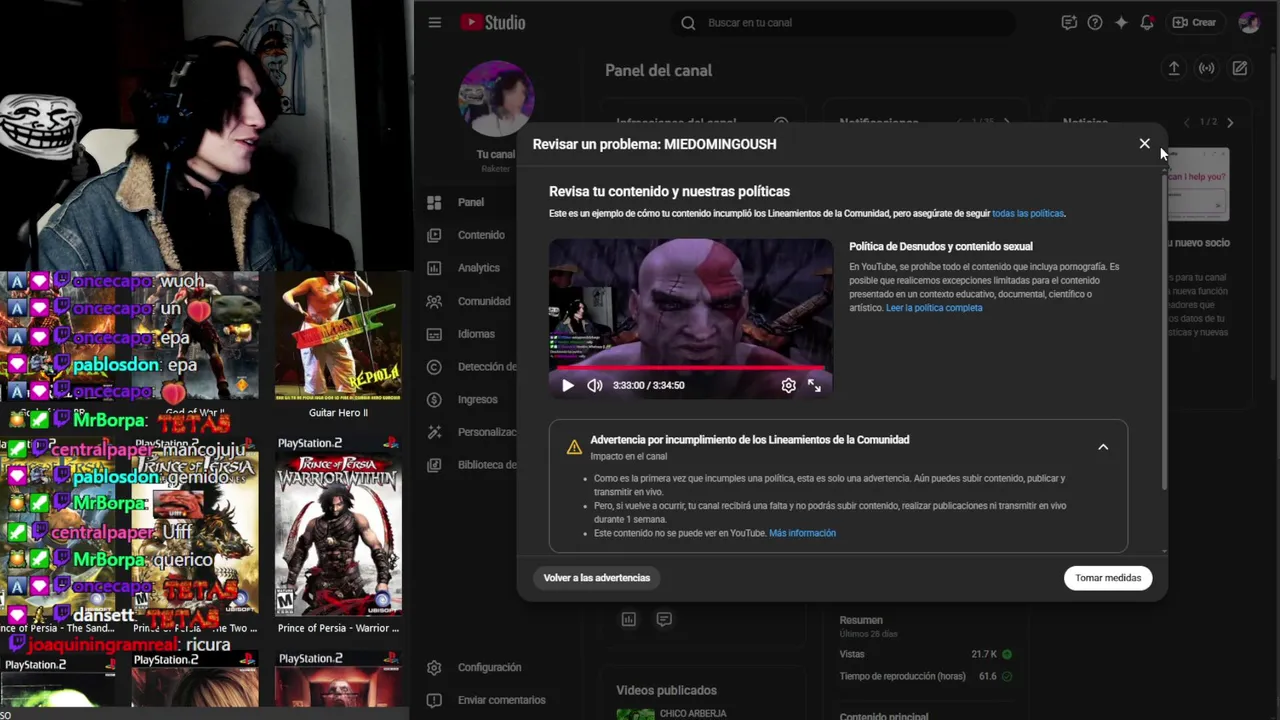Click the comments icon below dialog
Screen dimensions: 1280x720
tap(664, 619)
